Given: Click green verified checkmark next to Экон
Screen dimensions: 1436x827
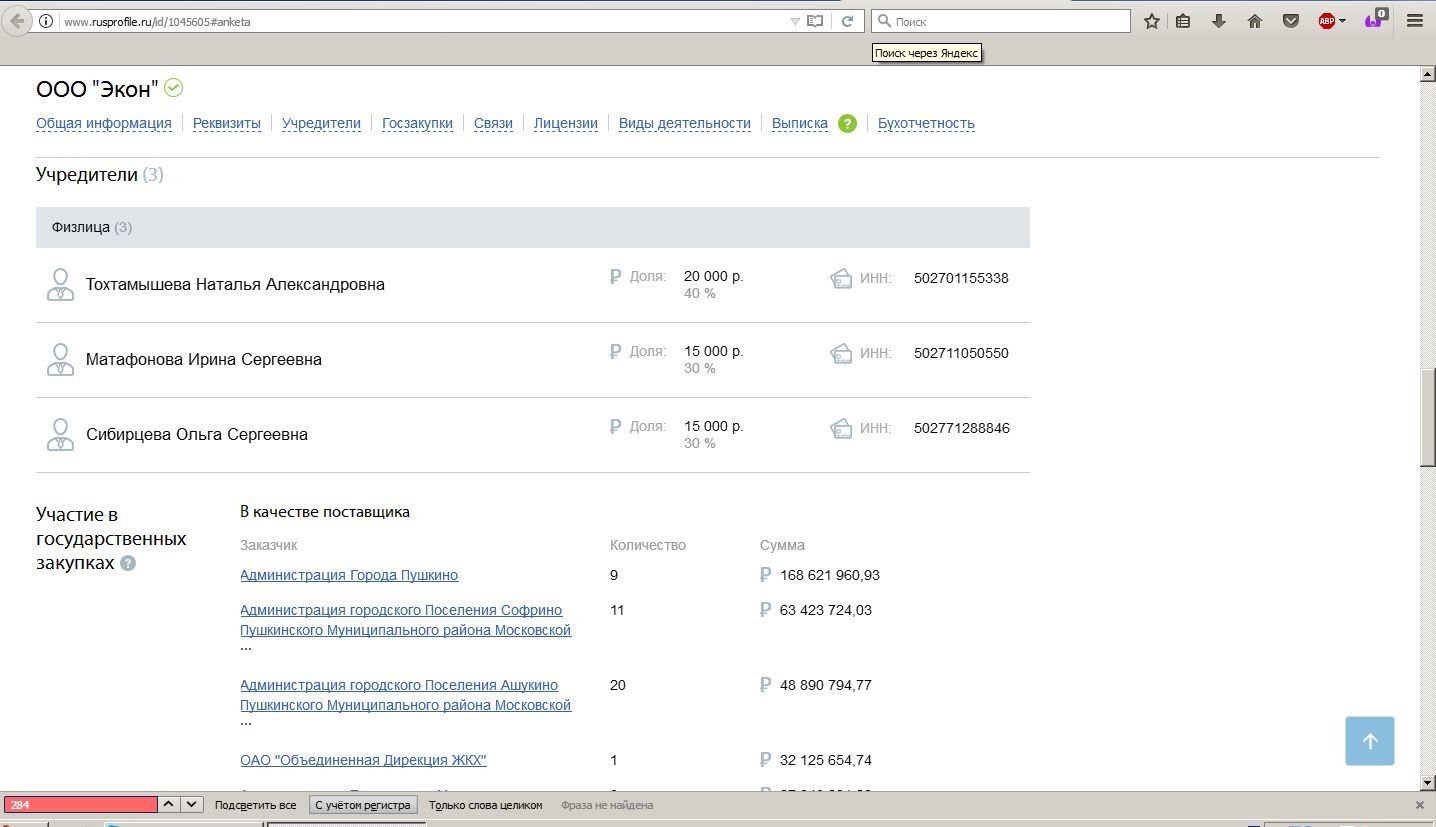Looking at the screenshot, I should (174, 88).
